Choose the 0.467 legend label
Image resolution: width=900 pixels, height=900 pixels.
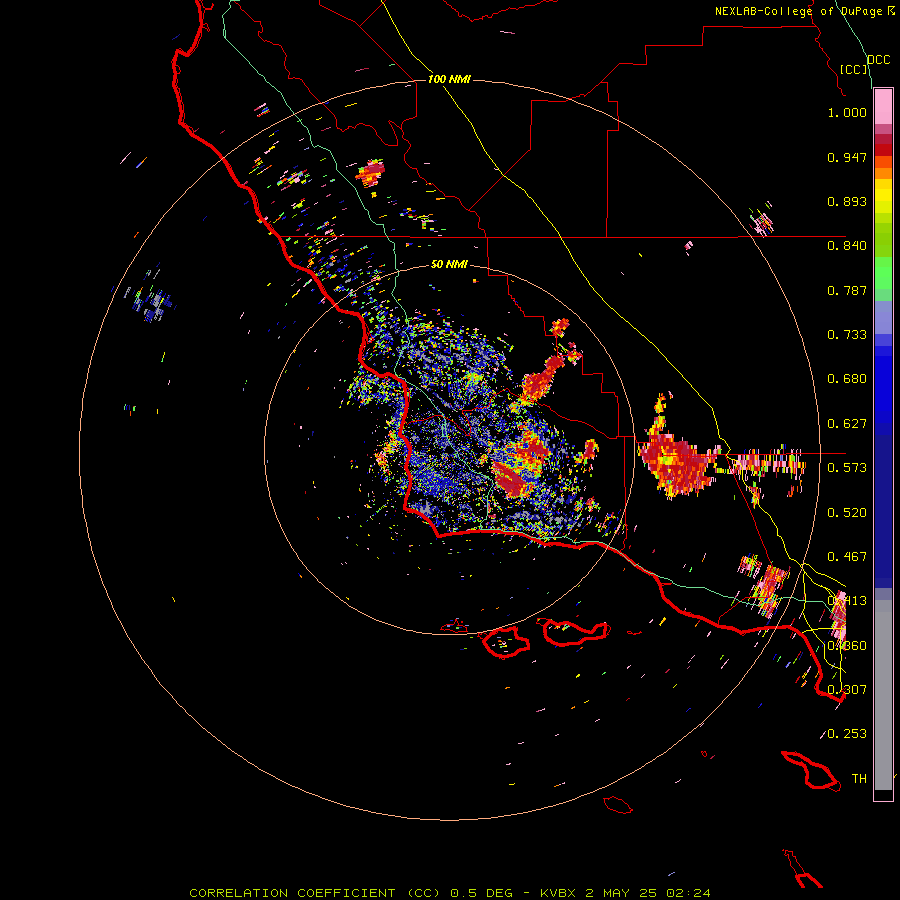point(847,557)
